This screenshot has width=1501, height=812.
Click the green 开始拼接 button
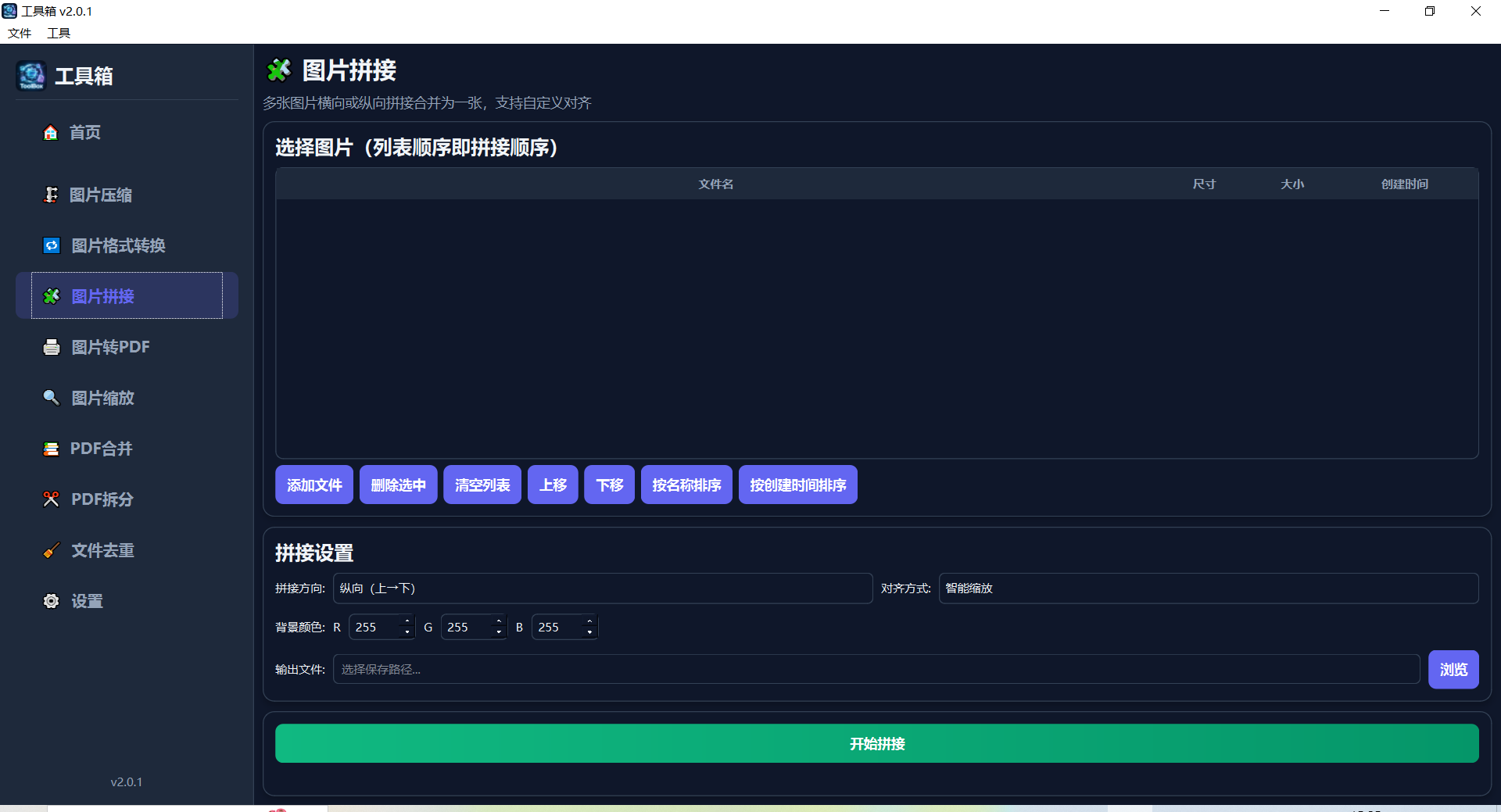(x=877, y=744)
